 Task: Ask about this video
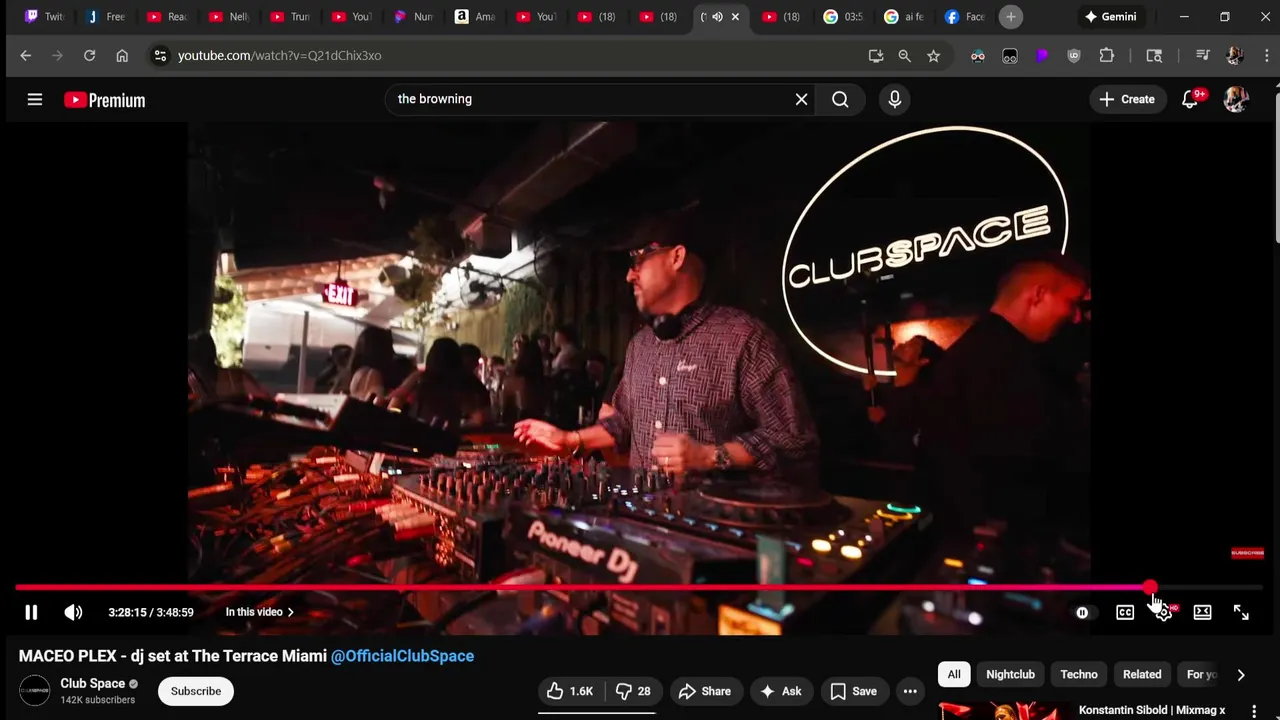click(781, 691)
